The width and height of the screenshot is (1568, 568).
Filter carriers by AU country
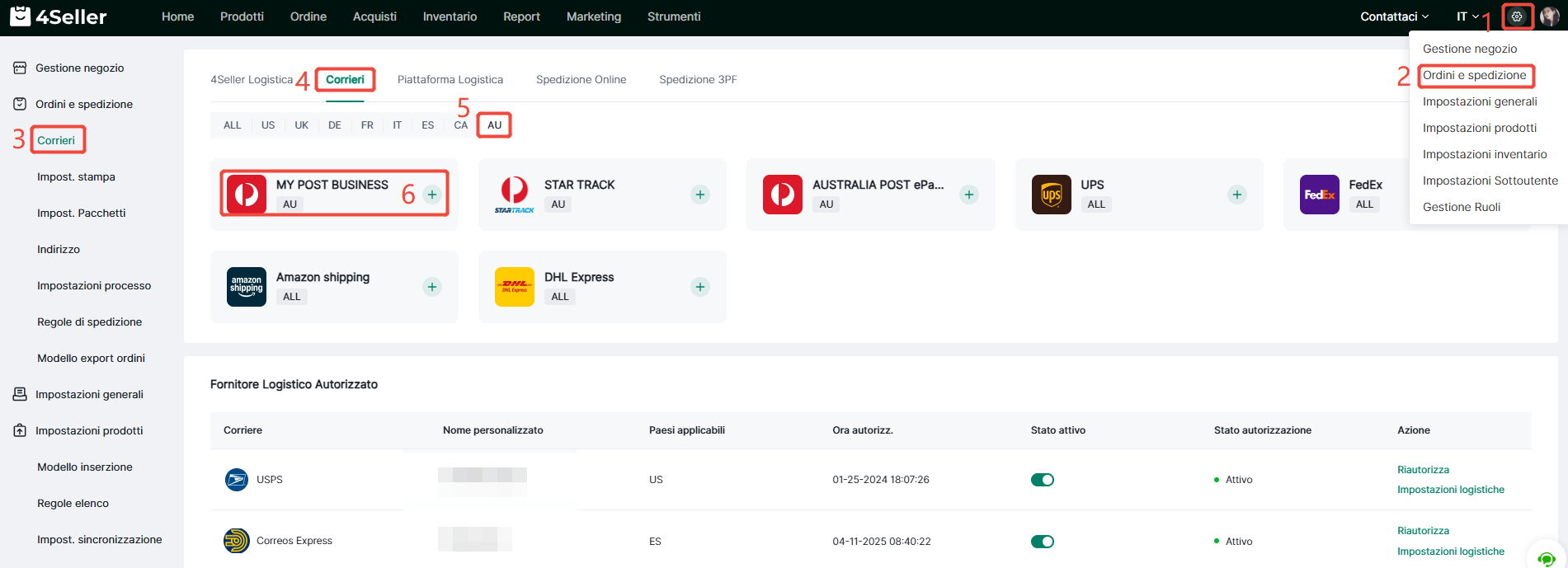point(494,125)
